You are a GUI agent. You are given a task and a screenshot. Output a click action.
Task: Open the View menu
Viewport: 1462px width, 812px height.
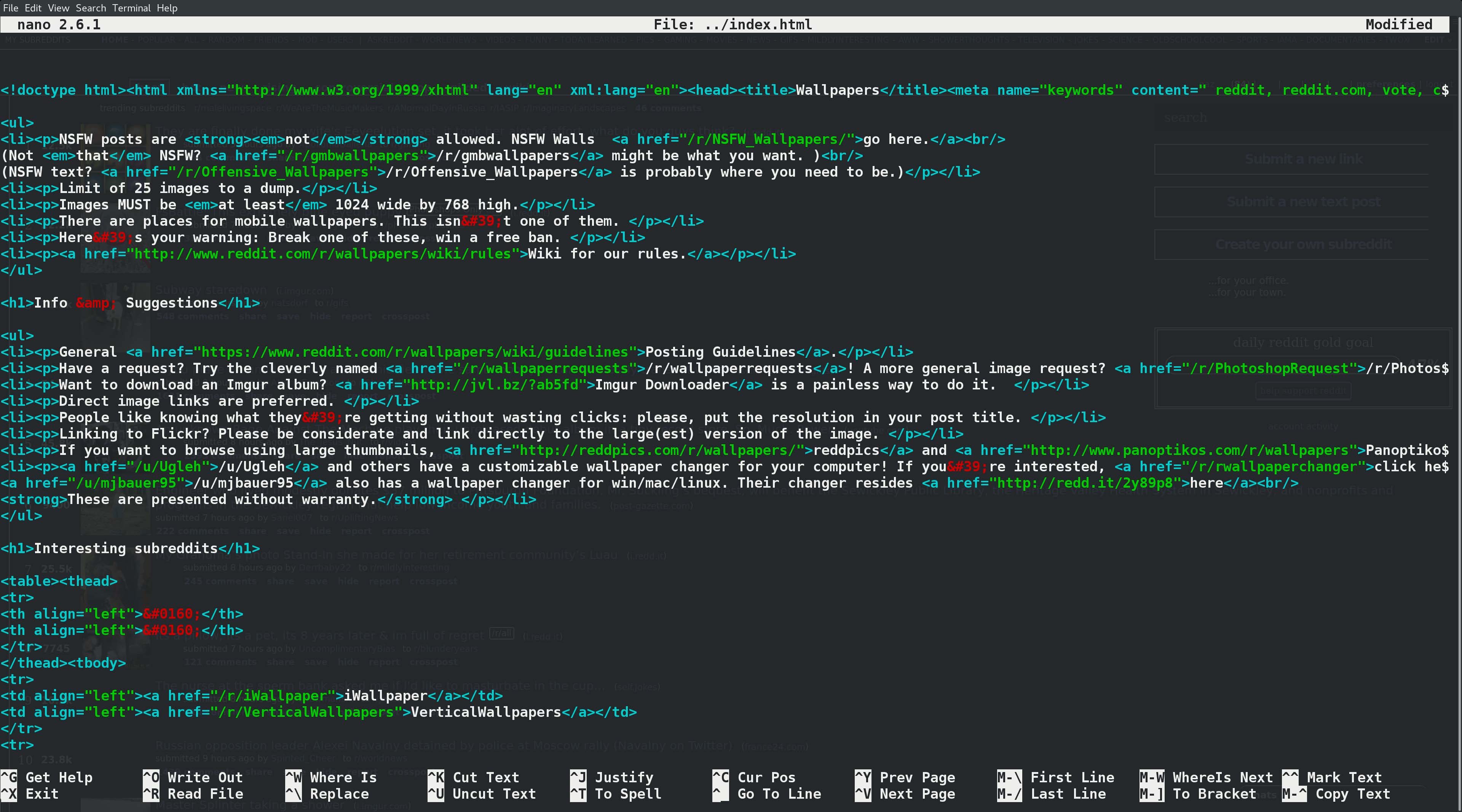[59, 8]
